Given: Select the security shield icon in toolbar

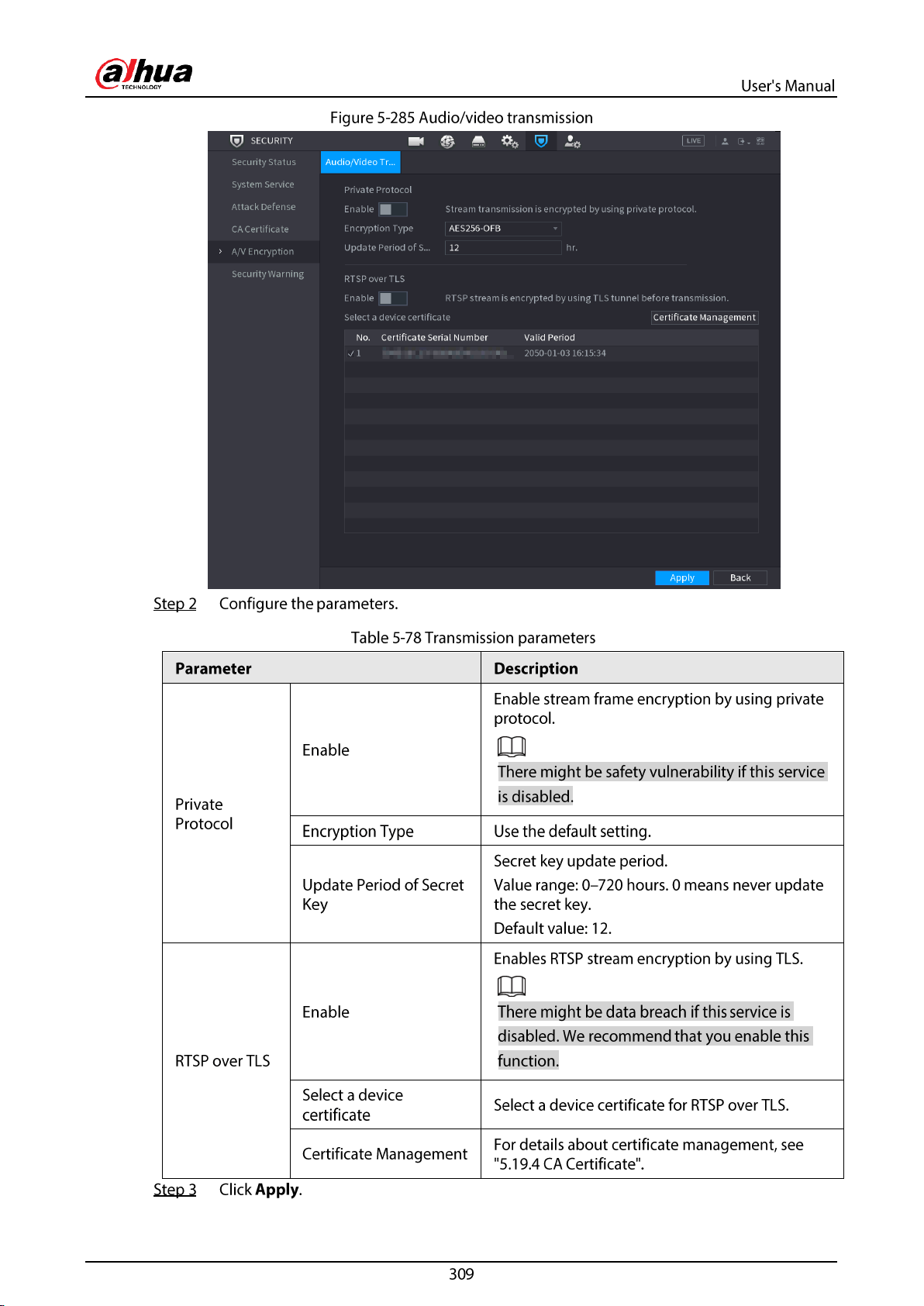Looking at the screenshot, I should click(x=541, y=141).
